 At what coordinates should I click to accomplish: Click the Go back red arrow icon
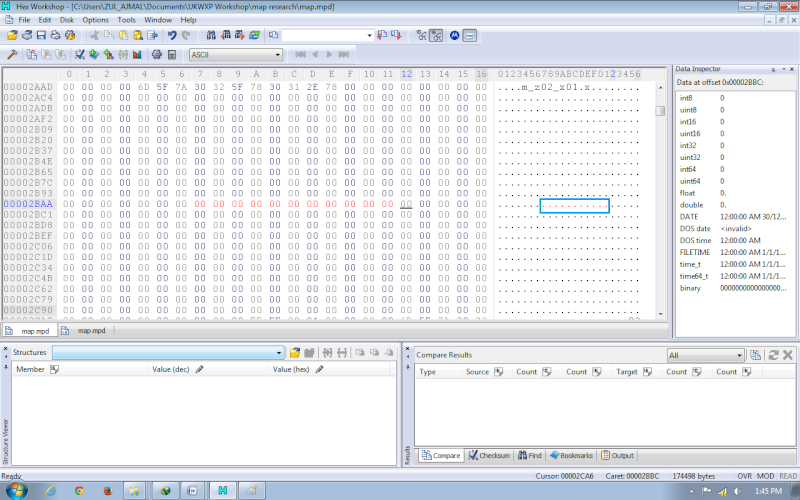[x=382, y=35]
